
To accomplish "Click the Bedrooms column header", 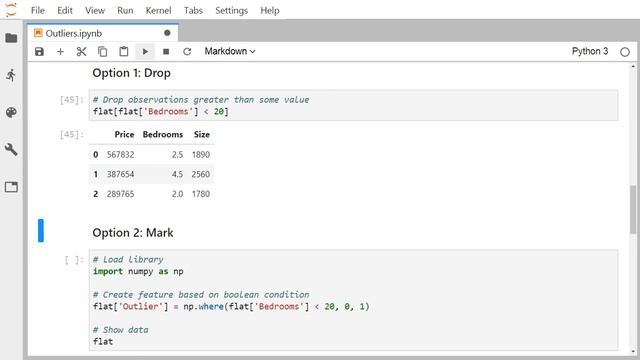I will (x=162, y=134).
